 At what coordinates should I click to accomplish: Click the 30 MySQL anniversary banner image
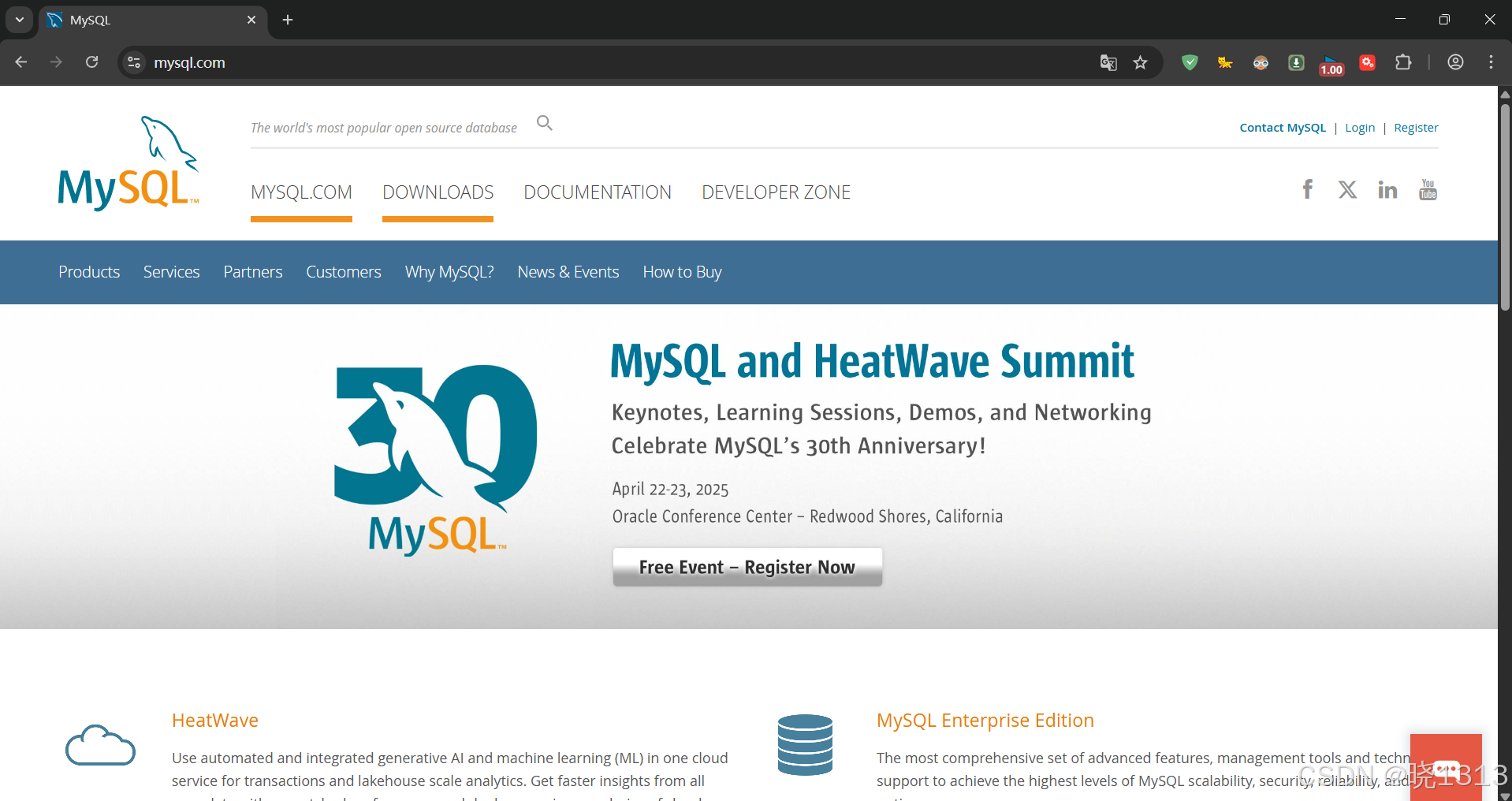436,460
